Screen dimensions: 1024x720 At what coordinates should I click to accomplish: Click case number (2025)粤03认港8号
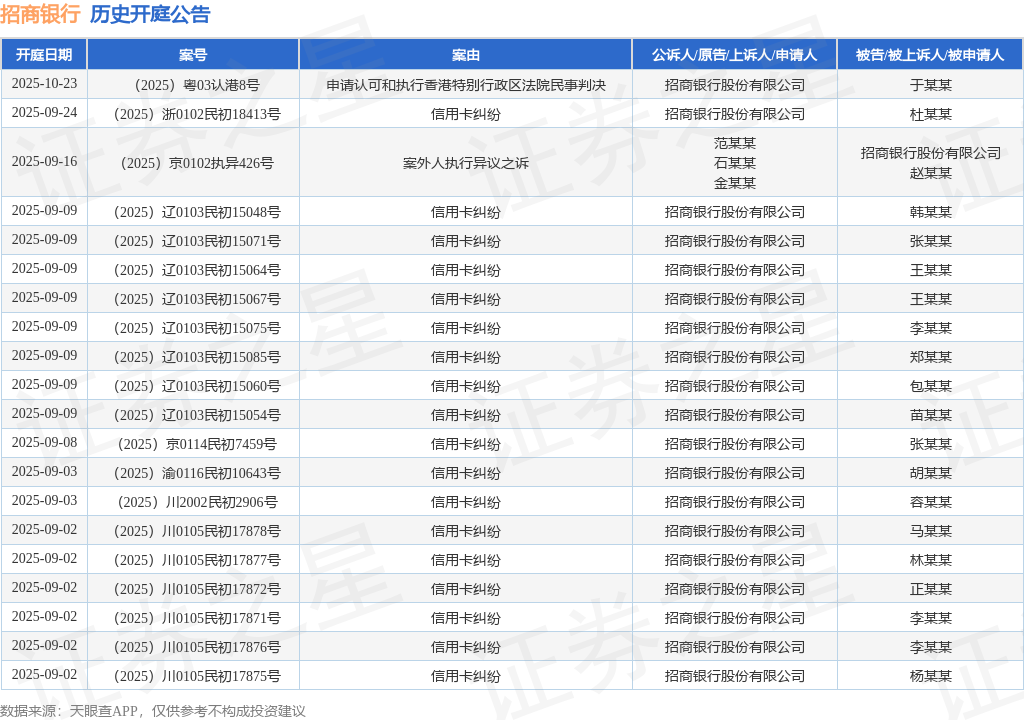[193, 85]
